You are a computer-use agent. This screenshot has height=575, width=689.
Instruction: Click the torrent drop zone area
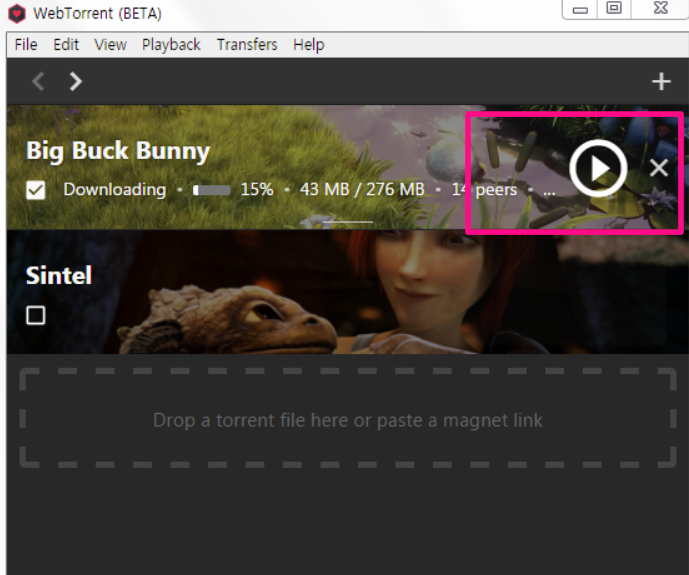pyautogui.click(x=348, y=418)
